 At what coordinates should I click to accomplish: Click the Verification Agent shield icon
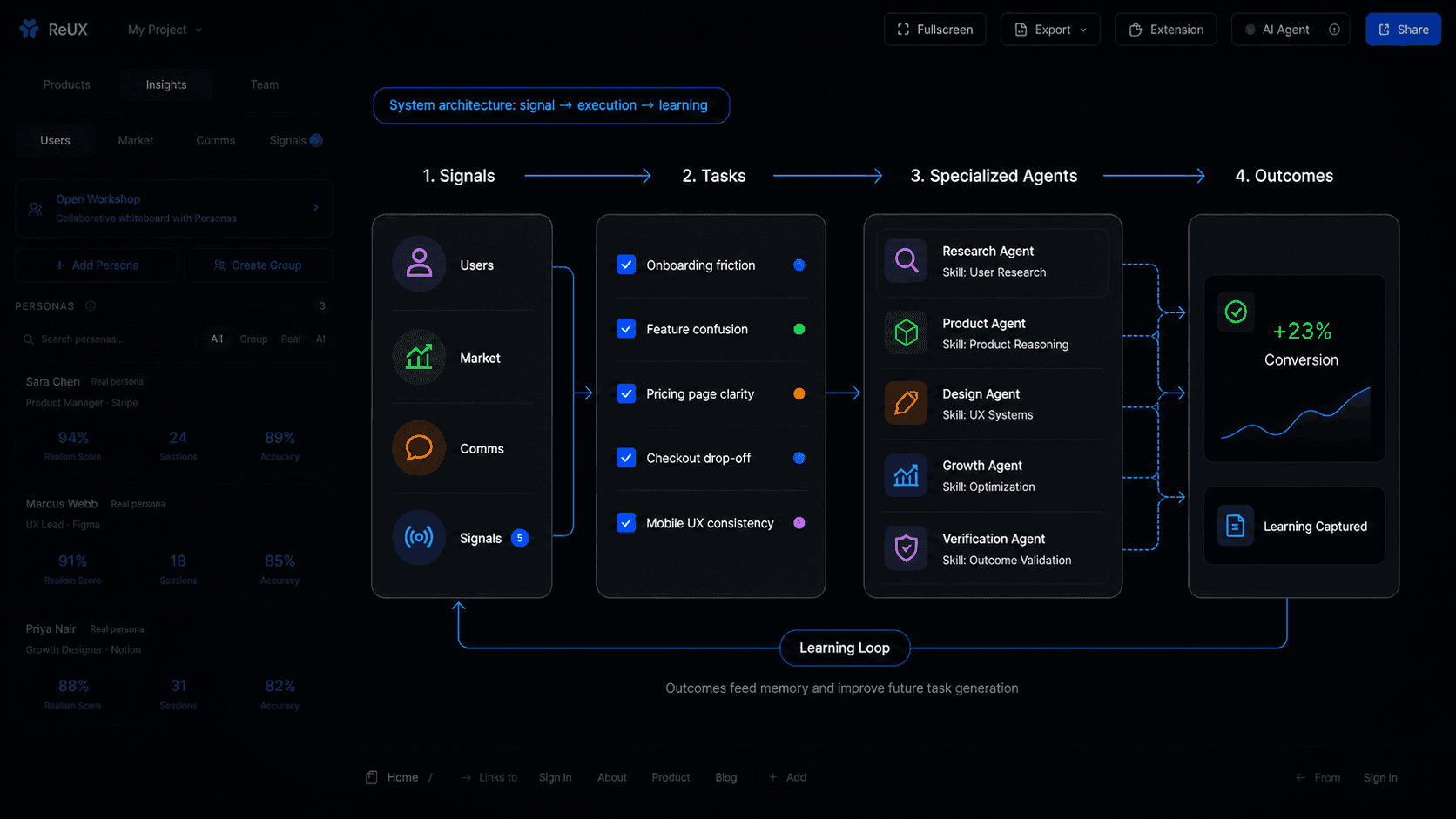coord(906,548)
